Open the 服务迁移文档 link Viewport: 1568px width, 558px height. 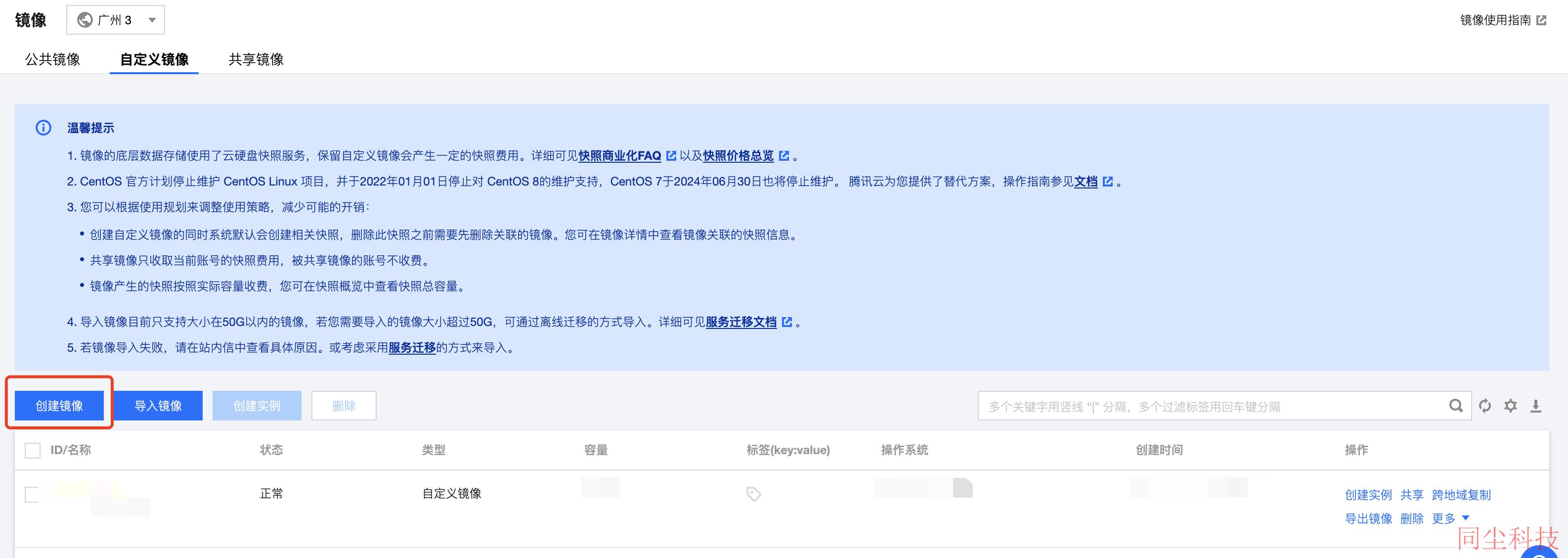coord(741,322)
